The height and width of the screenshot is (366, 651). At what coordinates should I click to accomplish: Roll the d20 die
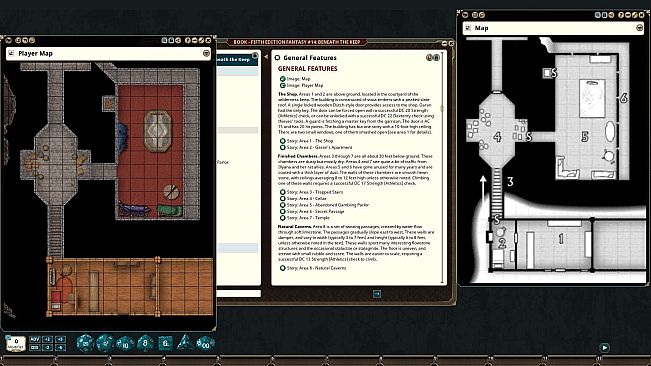(x=85, y=343)
